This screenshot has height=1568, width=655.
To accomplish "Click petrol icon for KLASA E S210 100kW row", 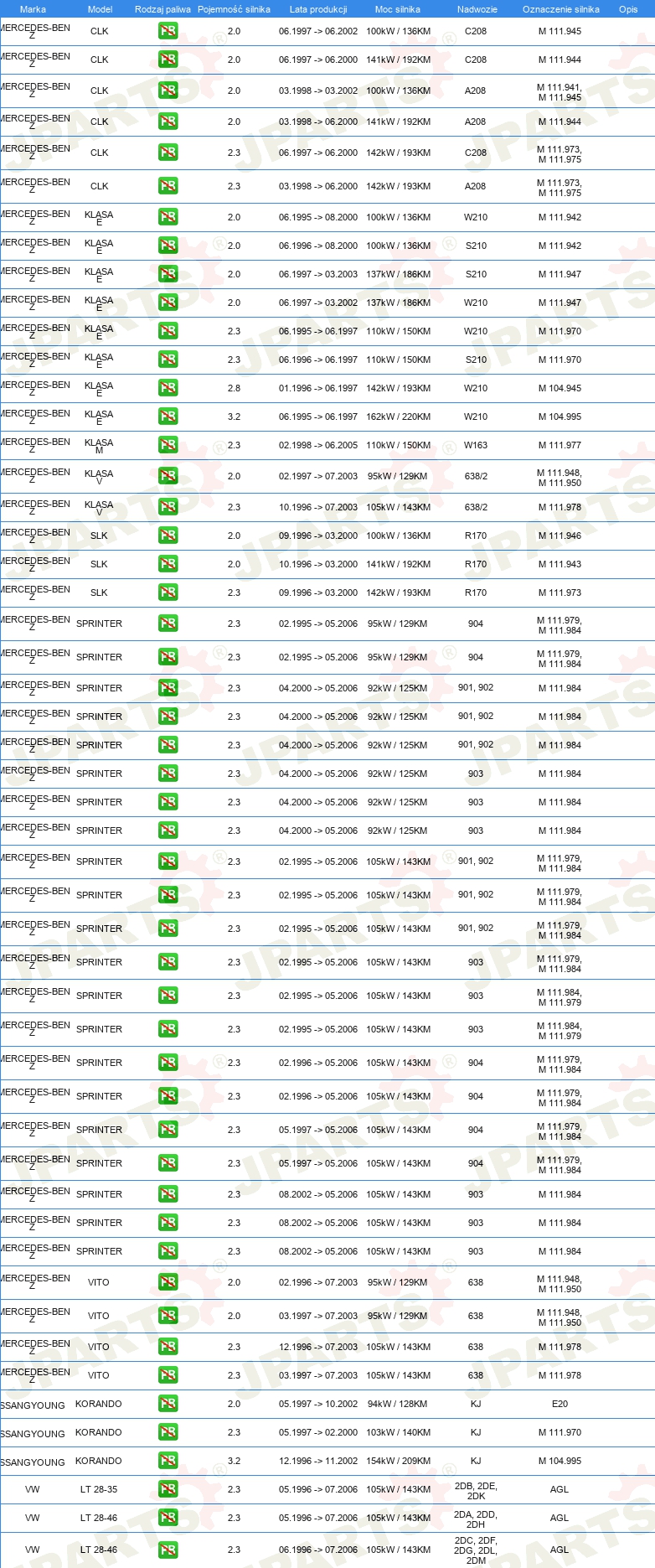I will pos(168,246).
